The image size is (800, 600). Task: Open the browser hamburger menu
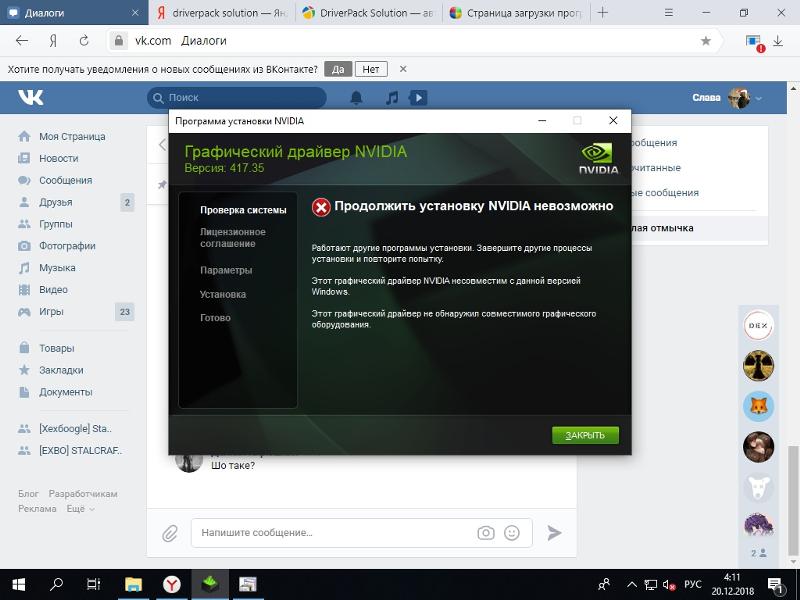[668, 13]
